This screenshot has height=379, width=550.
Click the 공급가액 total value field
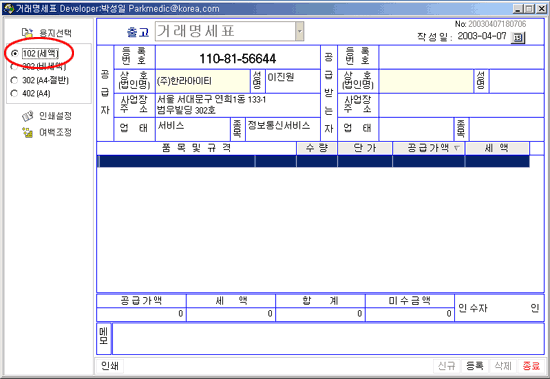141,314
